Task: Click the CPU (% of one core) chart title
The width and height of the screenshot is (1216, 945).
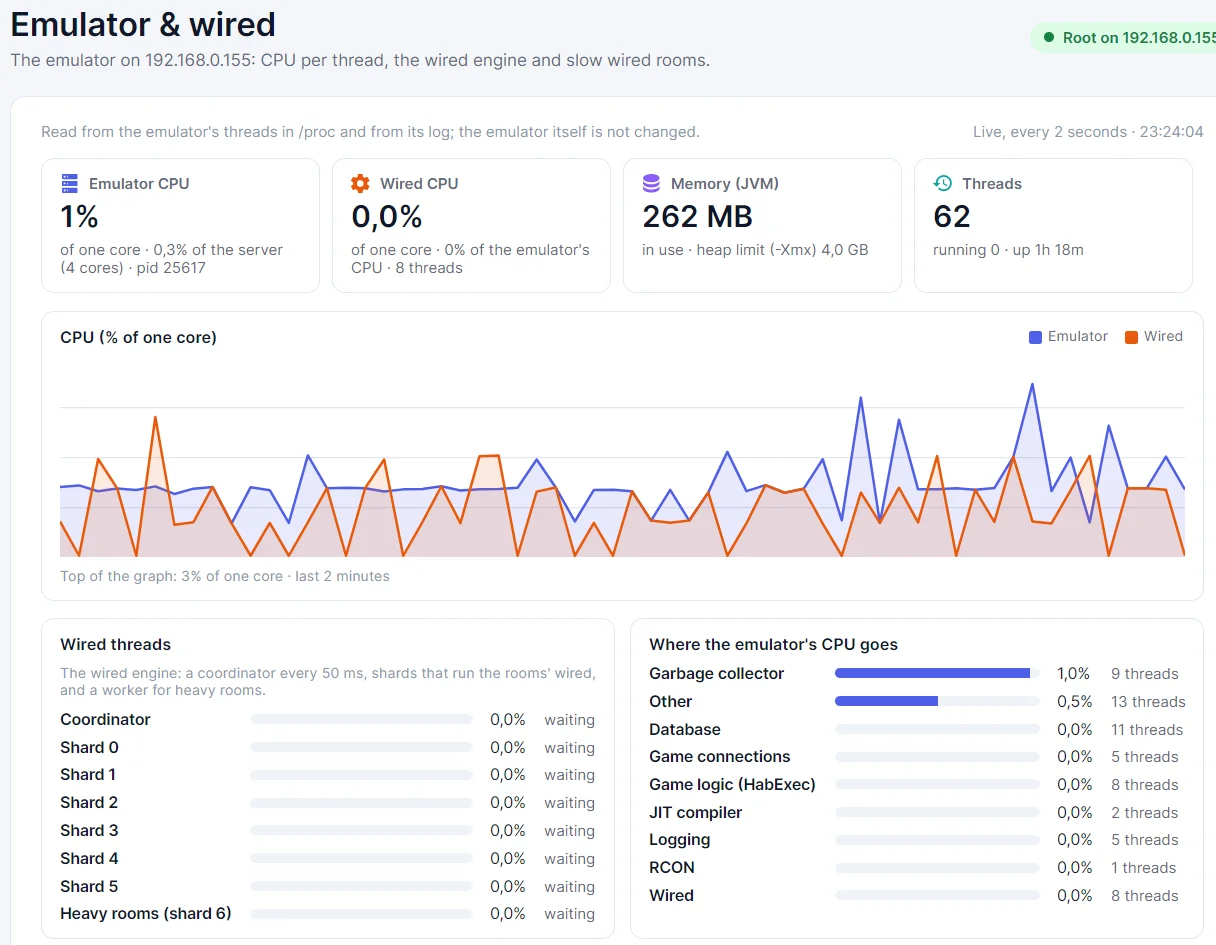Action: point(138,338)
